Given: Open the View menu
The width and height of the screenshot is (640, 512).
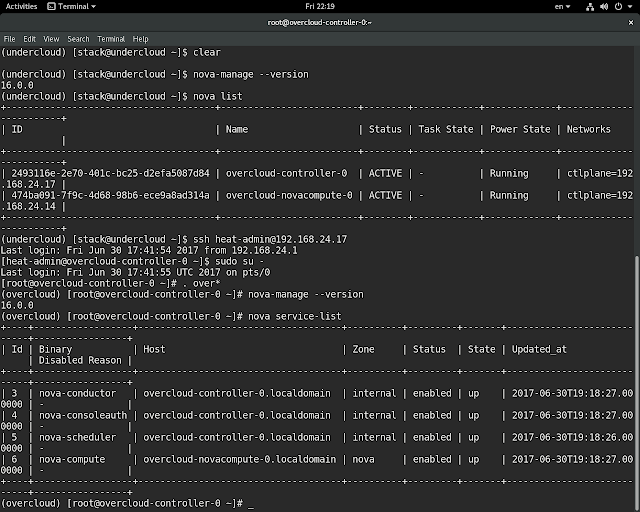Looking at the screenshot, I should click(51, 39).
